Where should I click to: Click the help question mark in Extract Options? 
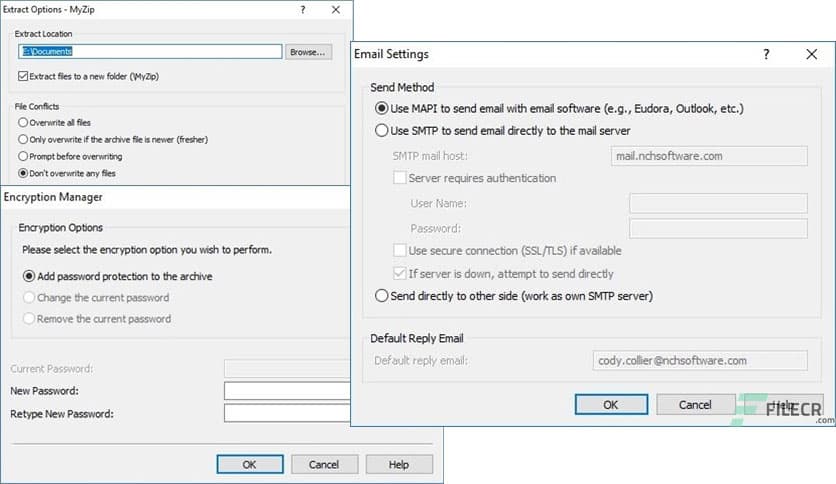pos(303,10)
